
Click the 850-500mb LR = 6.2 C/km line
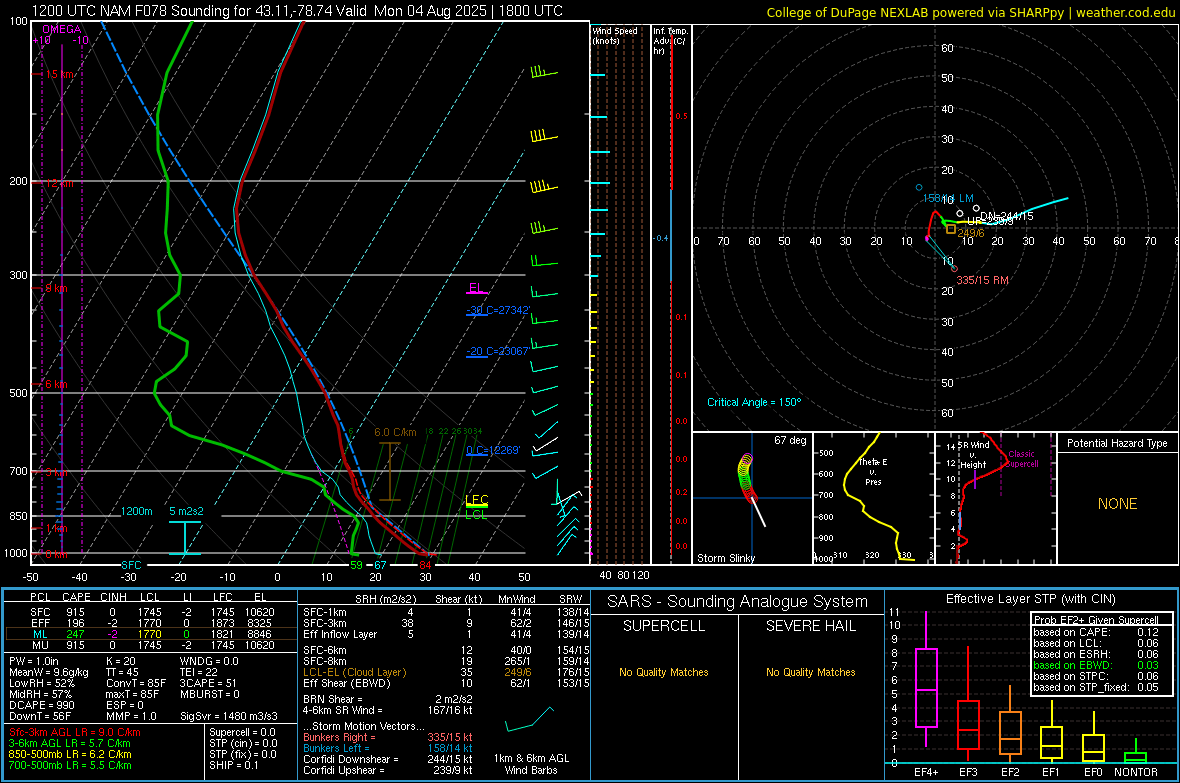click(x=70, y=754)
